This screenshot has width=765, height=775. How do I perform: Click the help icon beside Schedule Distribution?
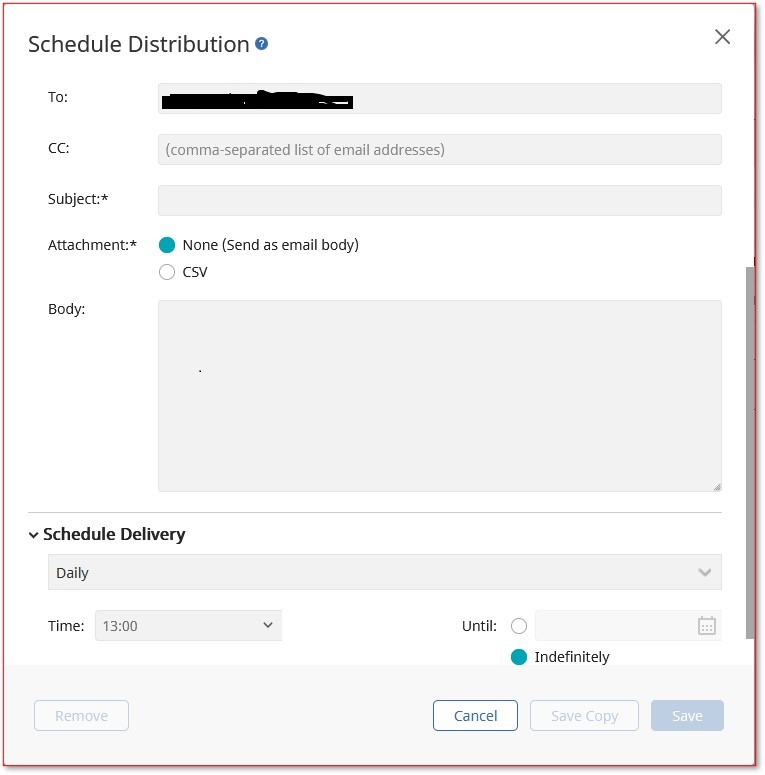click(262, 44)
